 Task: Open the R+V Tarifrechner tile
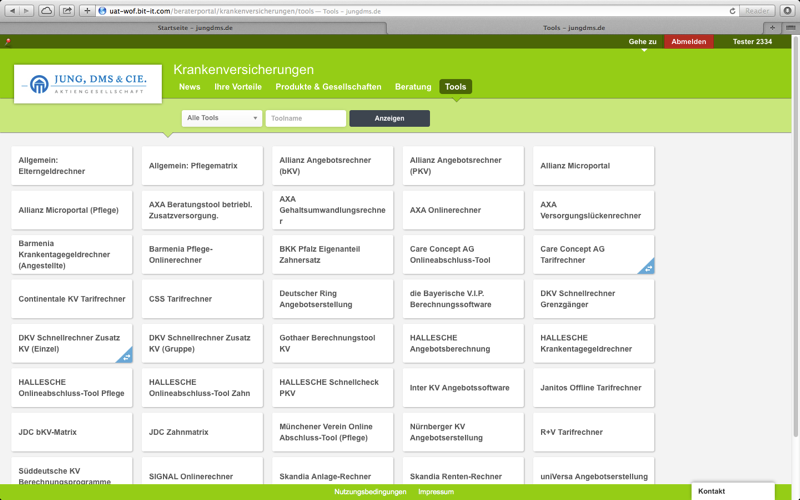tap(593, 432)
